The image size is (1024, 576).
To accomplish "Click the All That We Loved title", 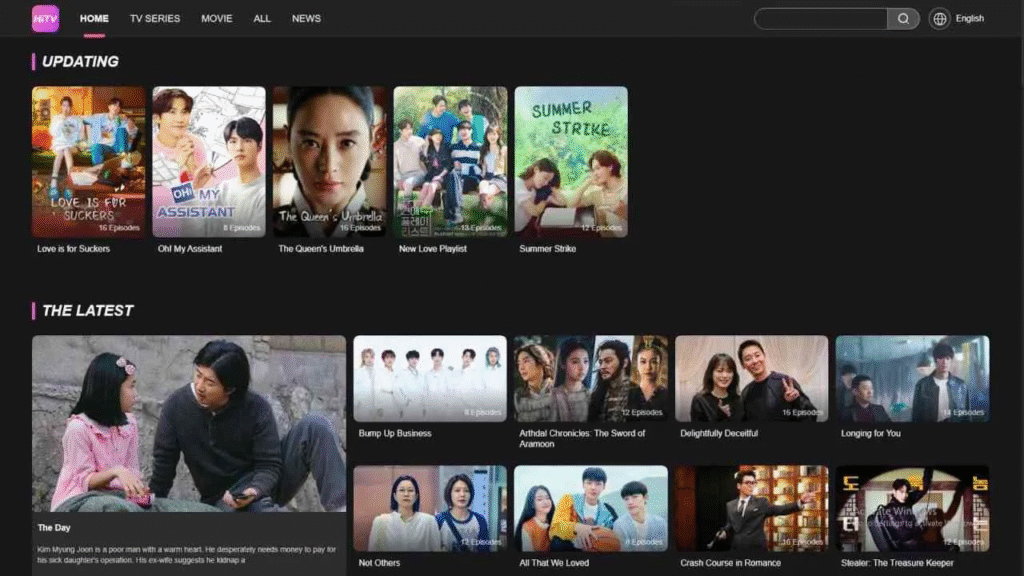I will [554, 563].
